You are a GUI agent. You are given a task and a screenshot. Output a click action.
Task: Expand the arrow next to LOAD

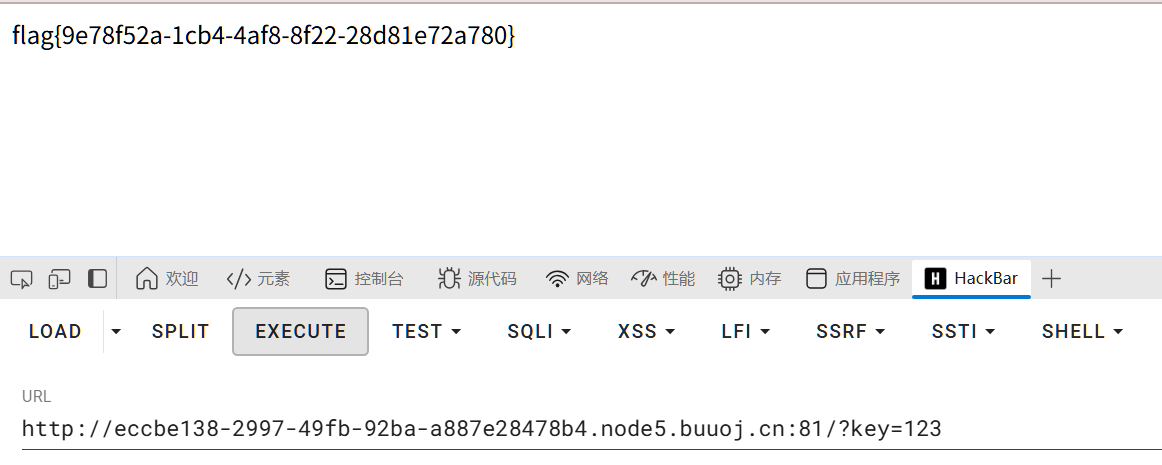point(116,332)
